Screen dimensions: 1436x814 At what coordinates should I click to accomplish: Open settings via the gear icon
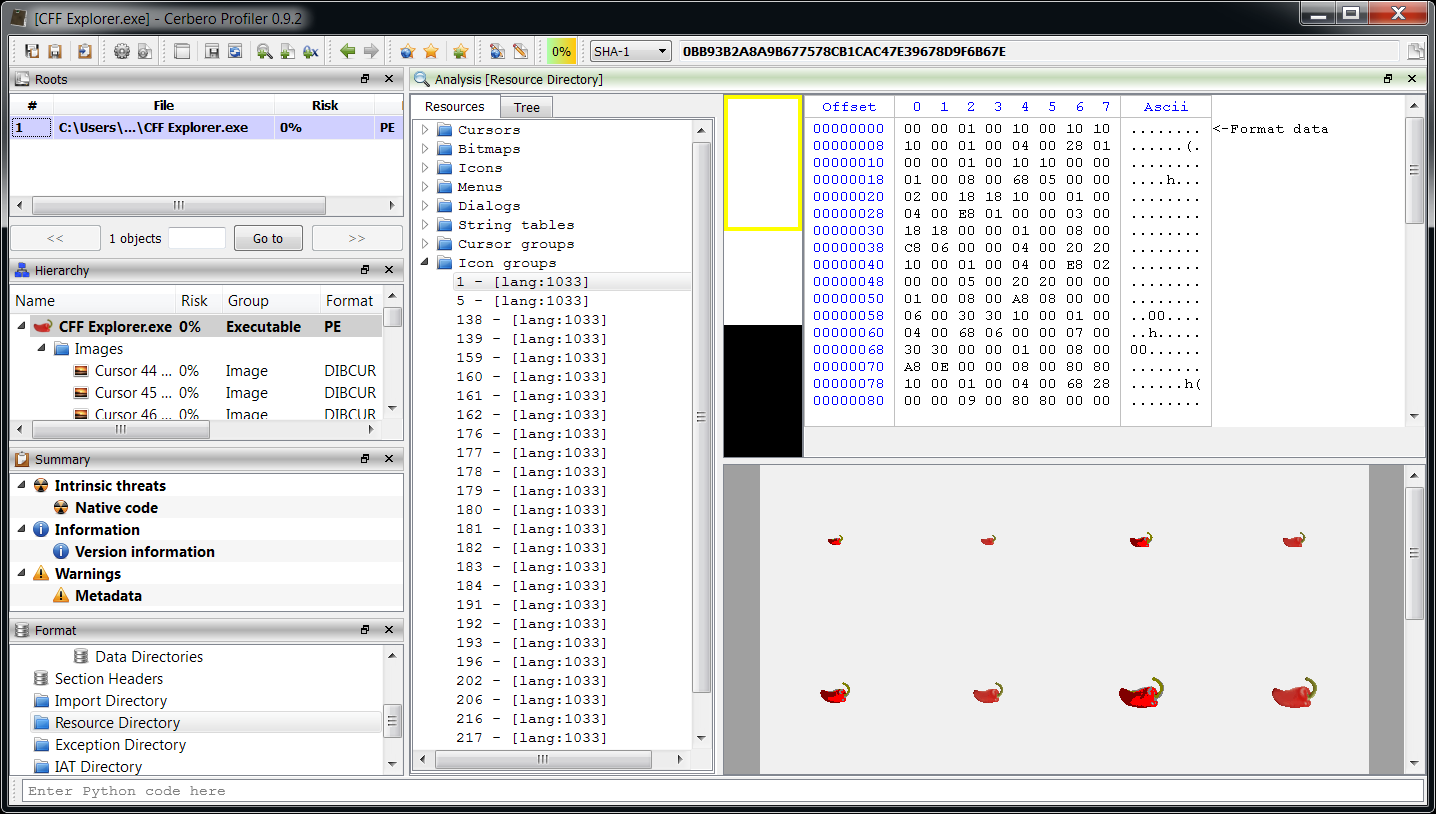[x=122, y=51]
